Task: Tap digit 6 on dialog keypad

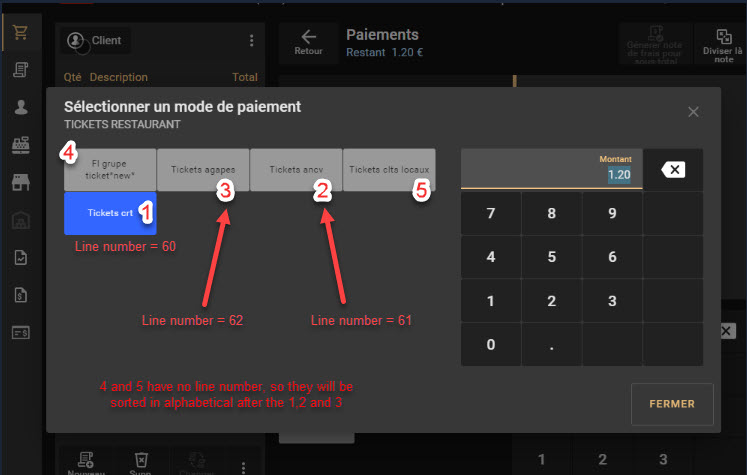Action: (613, 257)
